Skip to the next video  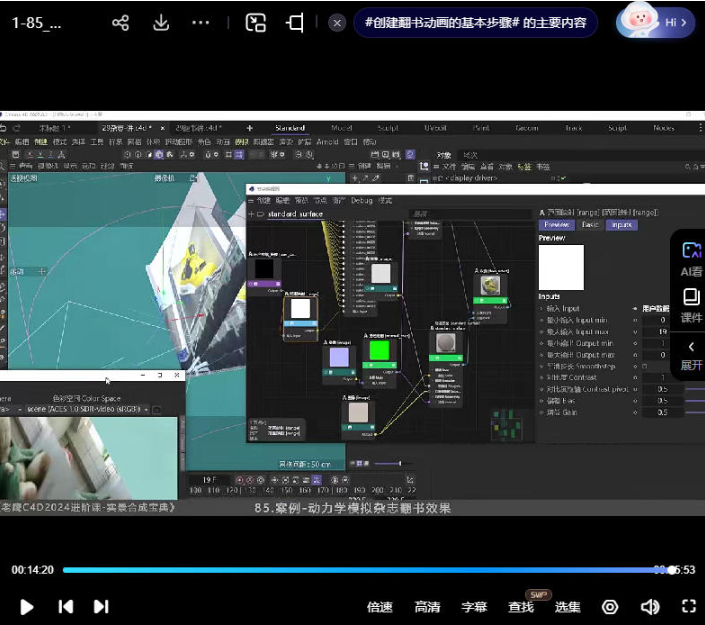(101, 606)
